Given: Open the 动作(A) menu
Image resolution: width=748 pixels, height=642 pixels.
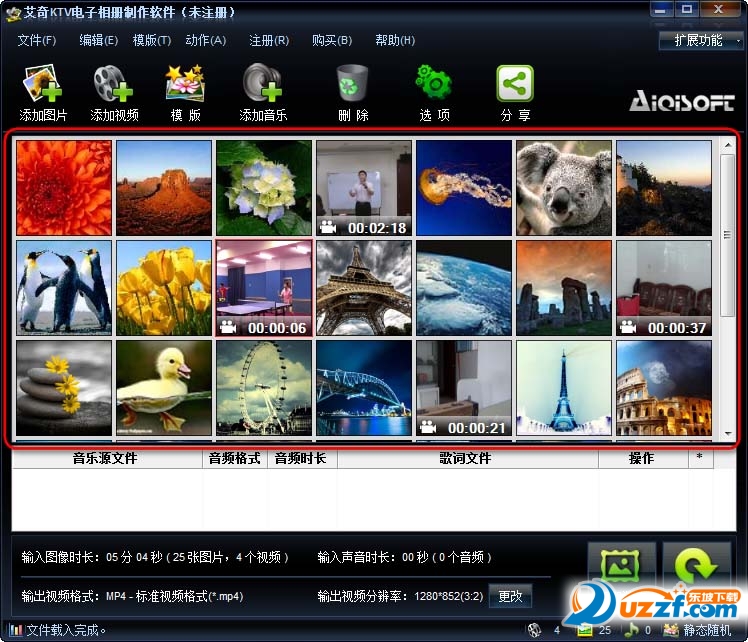Looking at the screenshot, I should (206, 41).
